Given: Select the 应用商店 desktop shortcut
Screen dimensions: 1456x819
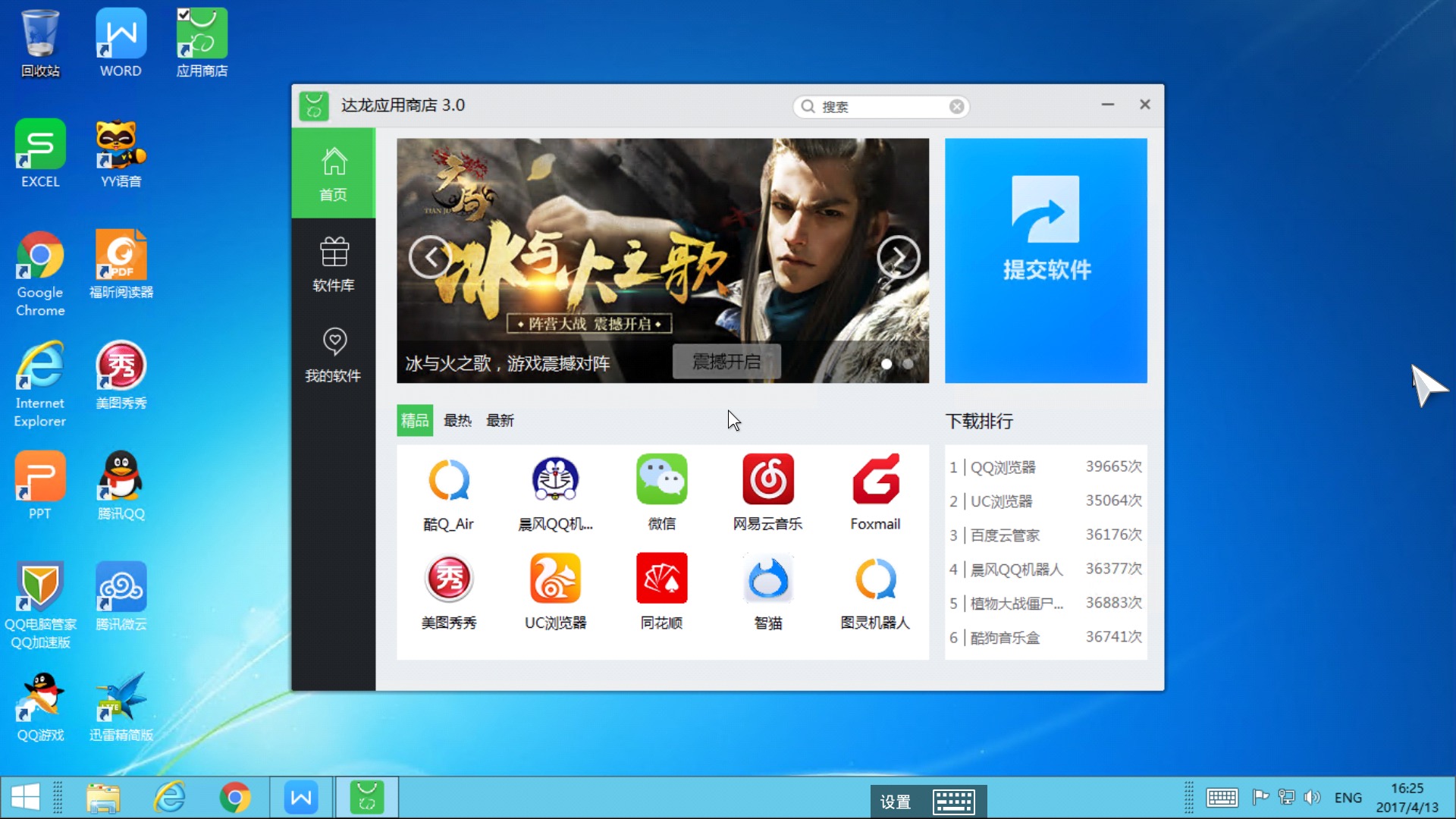Looking at the screenshot, I should 202,43.
